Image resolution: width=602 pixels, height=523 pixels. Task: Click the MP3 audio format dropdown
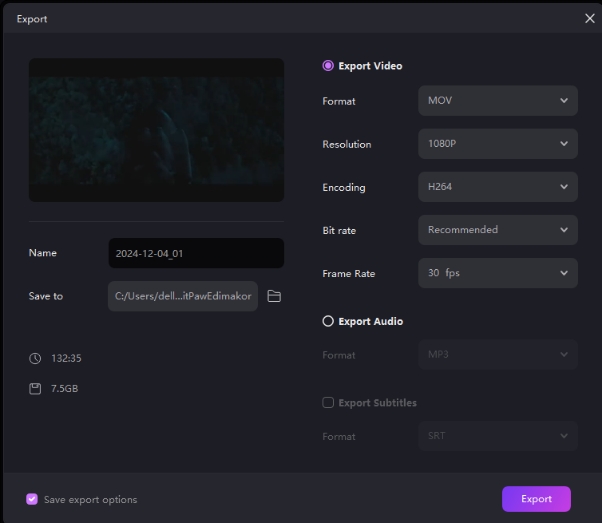click(x=497, y=355)
